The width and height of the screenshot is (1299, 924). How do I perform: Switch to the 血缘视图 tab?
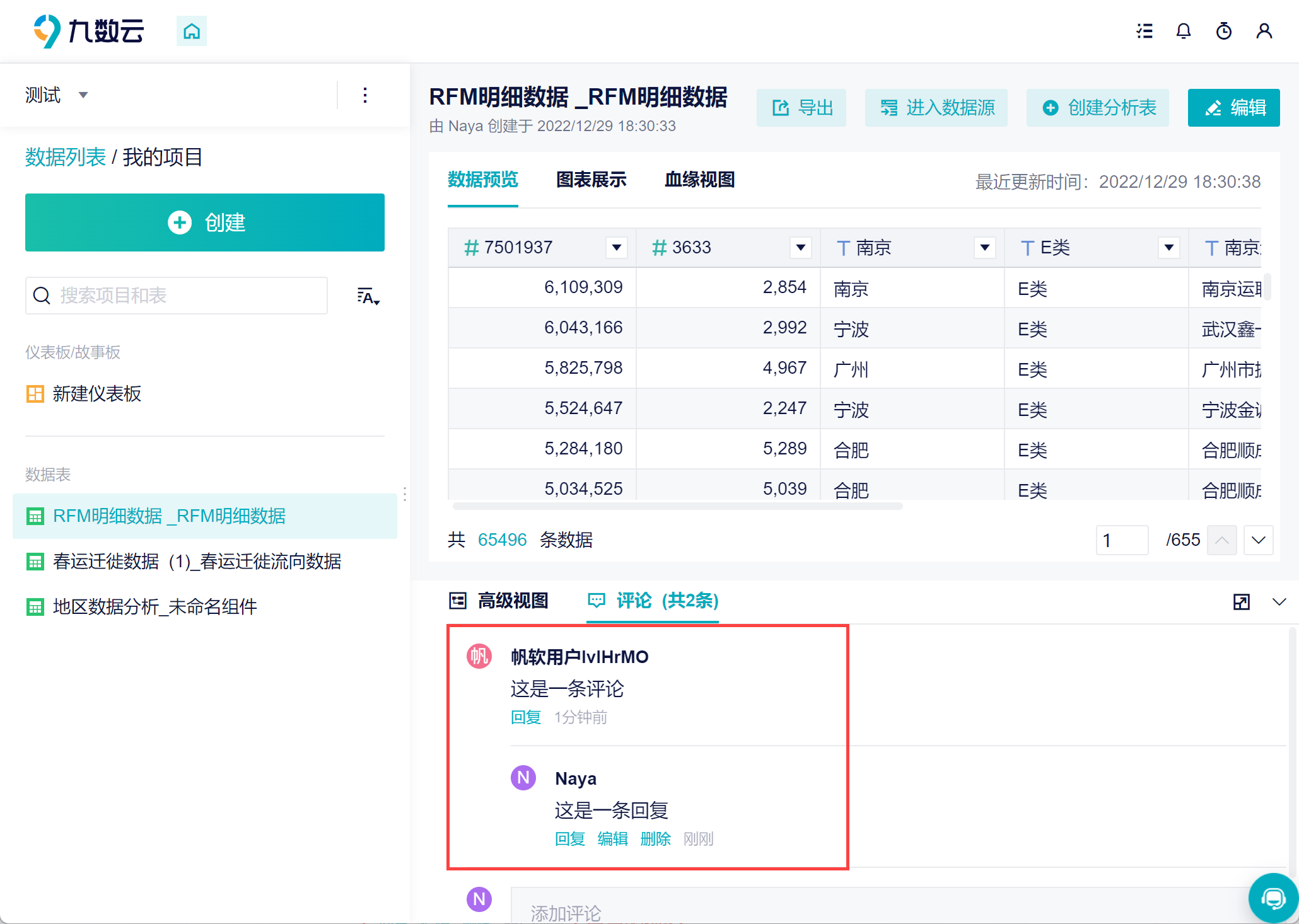(700, 180)
